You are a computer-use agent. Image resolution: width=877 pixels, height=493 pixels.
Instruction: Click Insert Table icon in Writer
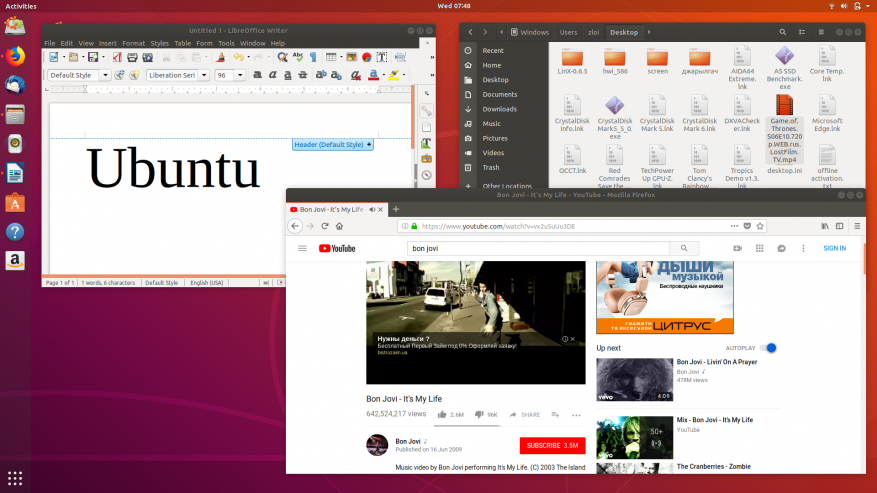[x=331, y=57]
